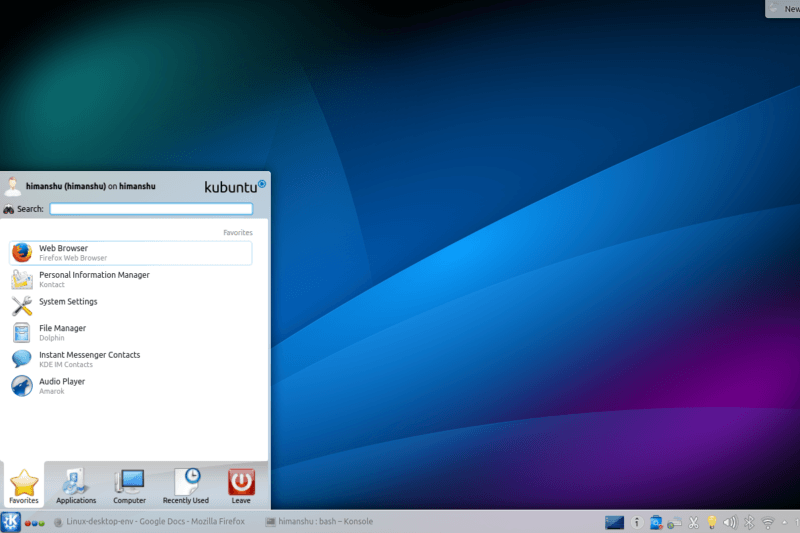Click the kubuntu logo in launcher
This screenshot has width=800, height=533.
pyautogui.click(x=235, y=187)
